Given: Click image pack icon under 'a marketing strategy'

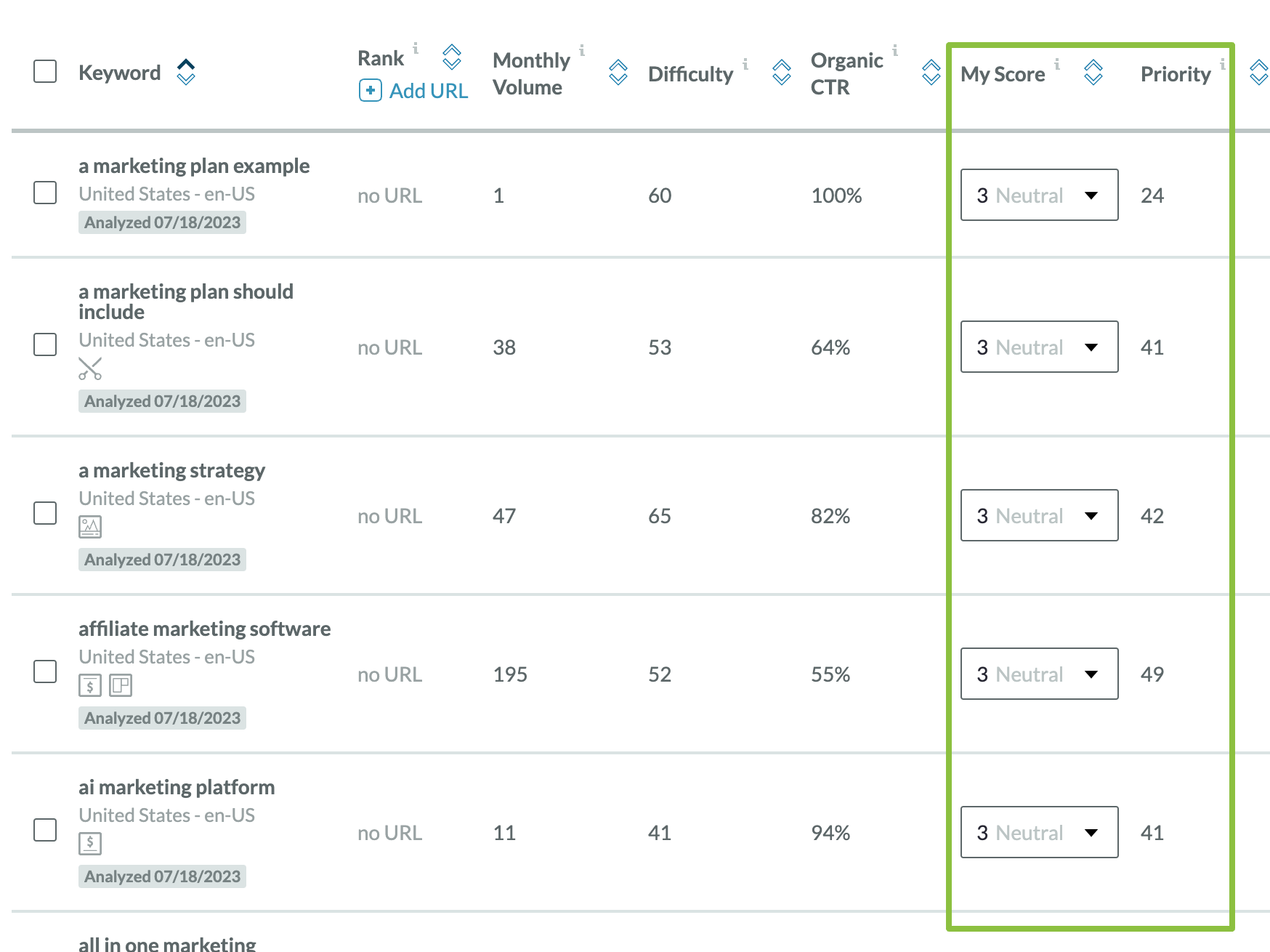Looking at the screenshot, I should coord(90,527).
